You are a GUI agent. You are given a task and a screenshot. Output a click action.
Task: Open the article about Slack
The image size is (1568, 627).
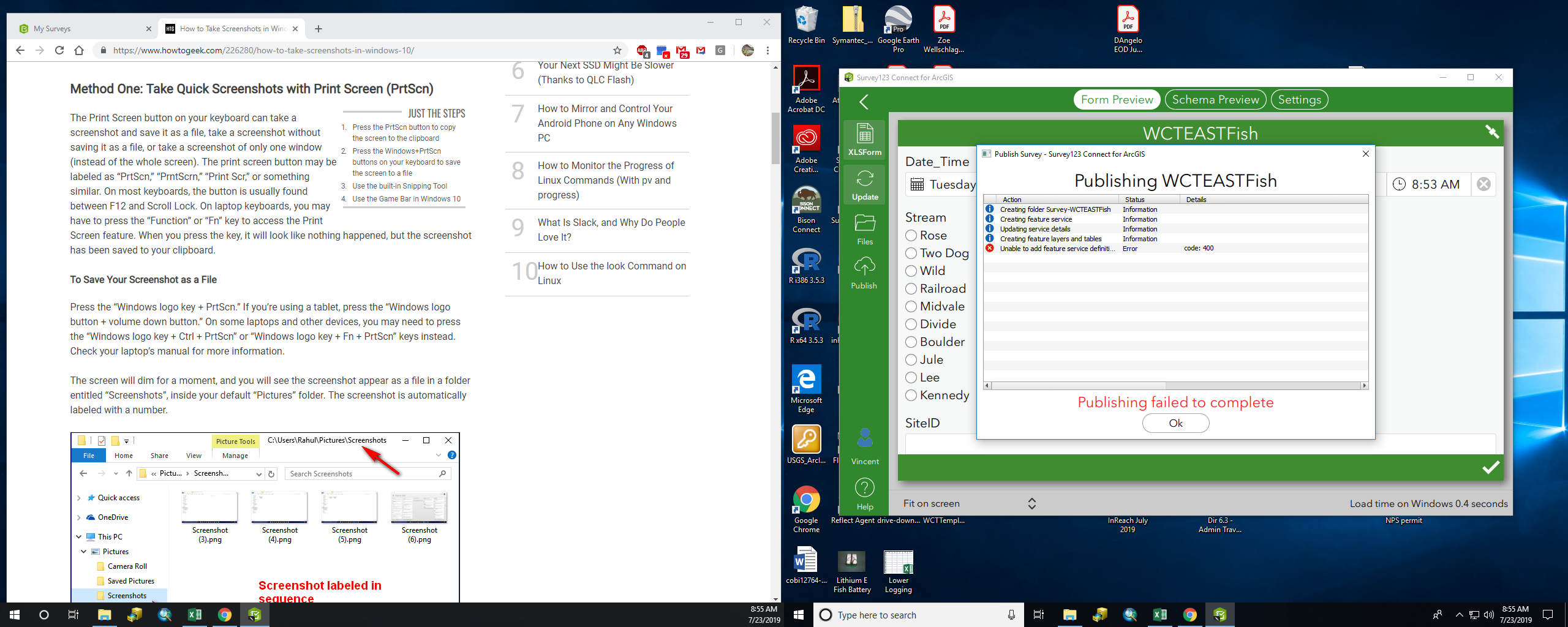611,230
